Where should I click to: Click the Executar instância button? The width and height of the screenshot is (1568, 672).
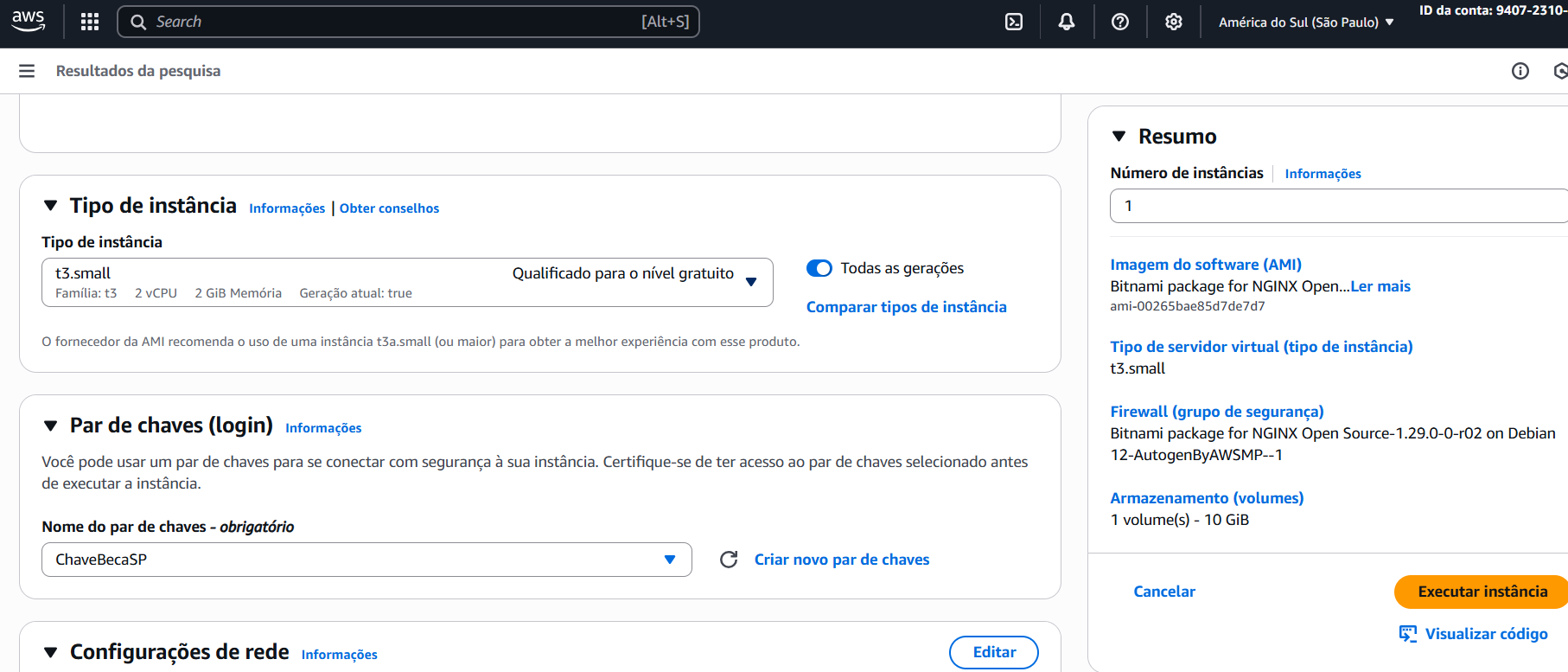[x=1482, y=592]
